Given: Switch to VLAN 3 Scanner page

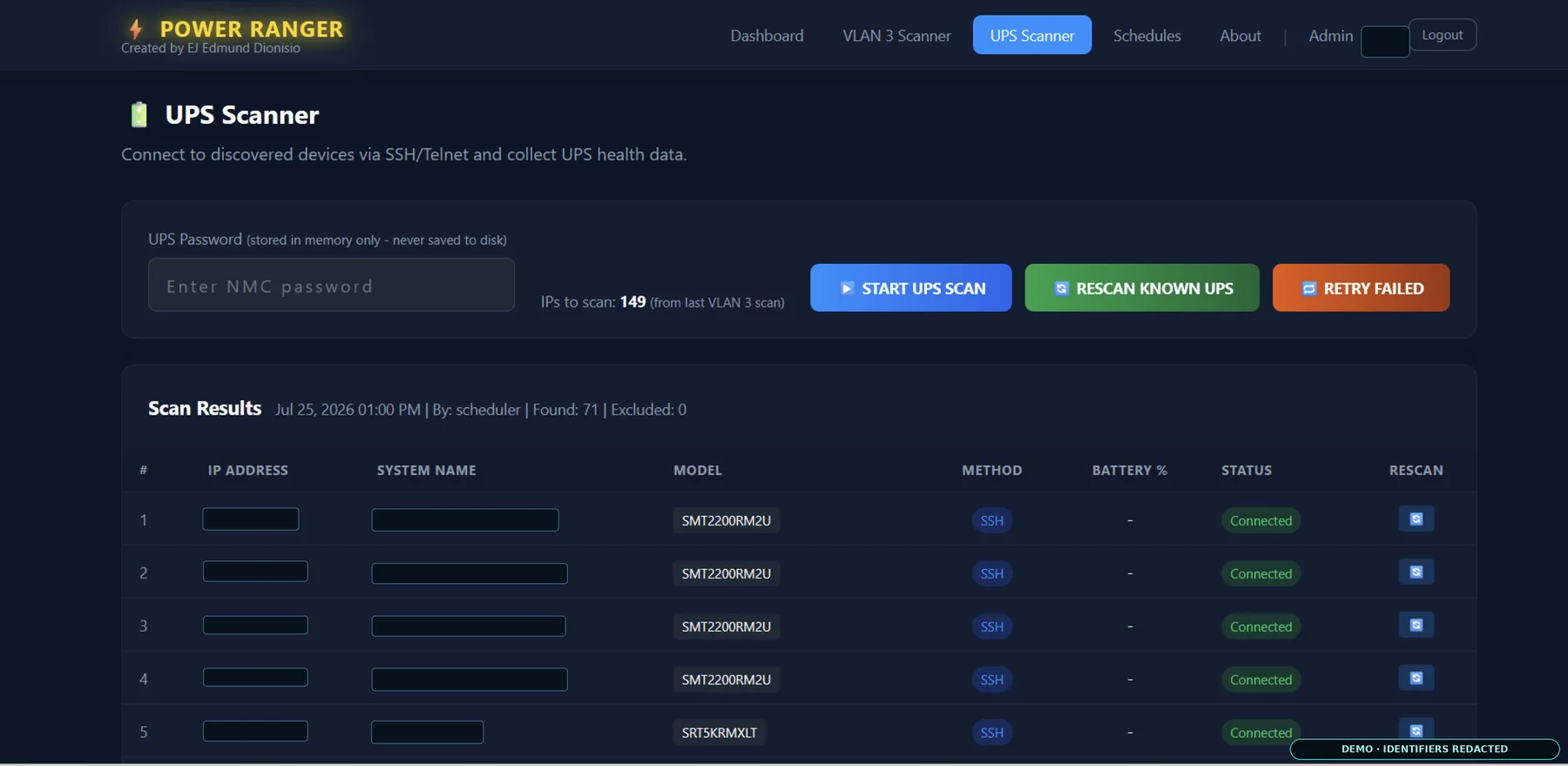Looking at the screenshot, I should (896, 36).
